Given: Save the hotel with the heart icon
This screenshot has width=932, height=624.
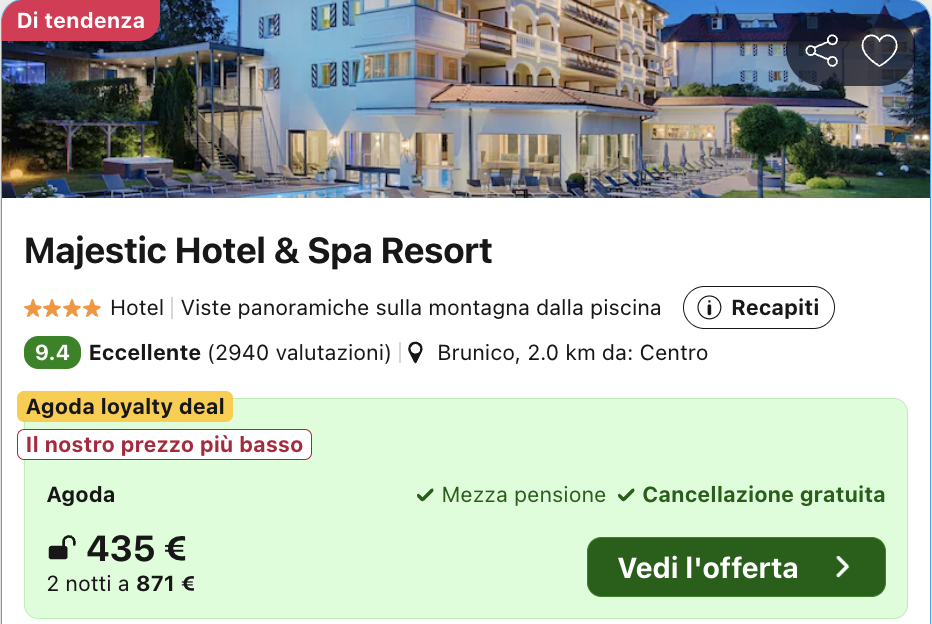Looking at the screenshot, I should [879, 51].
